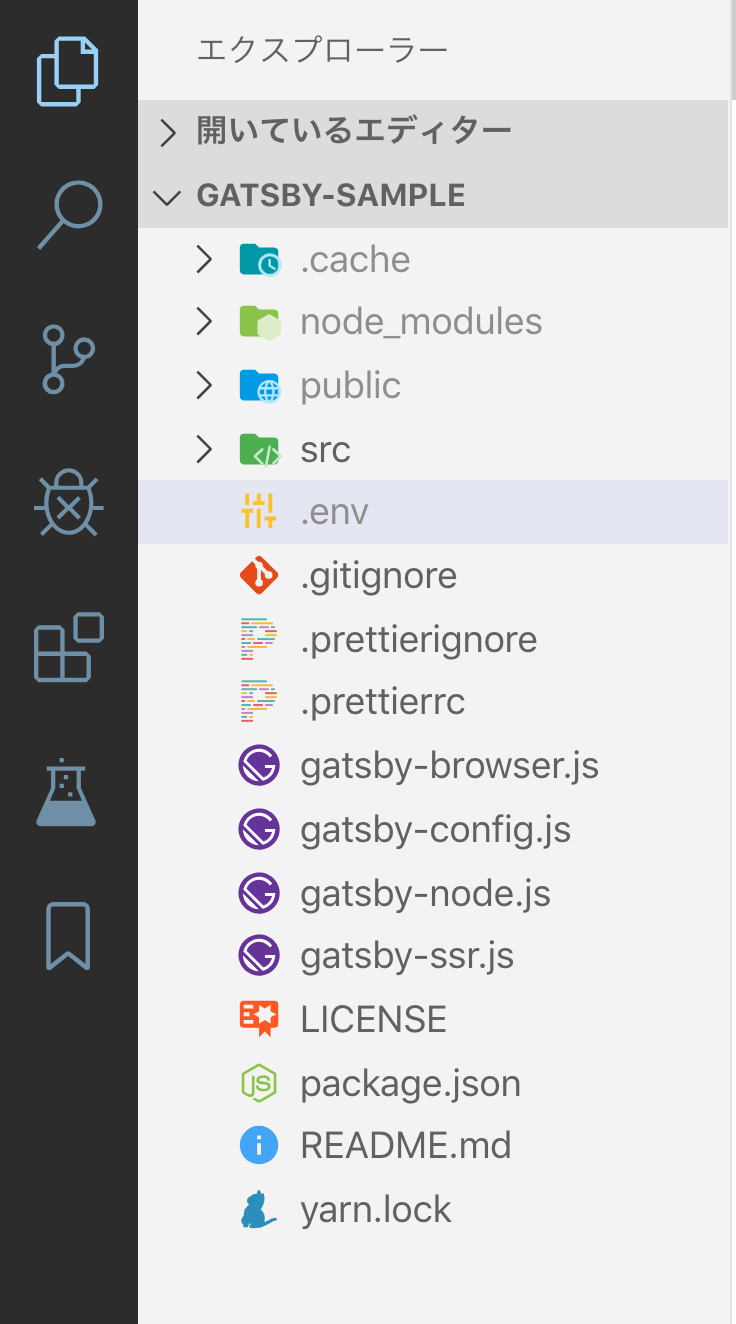Click the .prettierrc file icon
Viewport: 736px width, 1324px height.
(258, 702)
